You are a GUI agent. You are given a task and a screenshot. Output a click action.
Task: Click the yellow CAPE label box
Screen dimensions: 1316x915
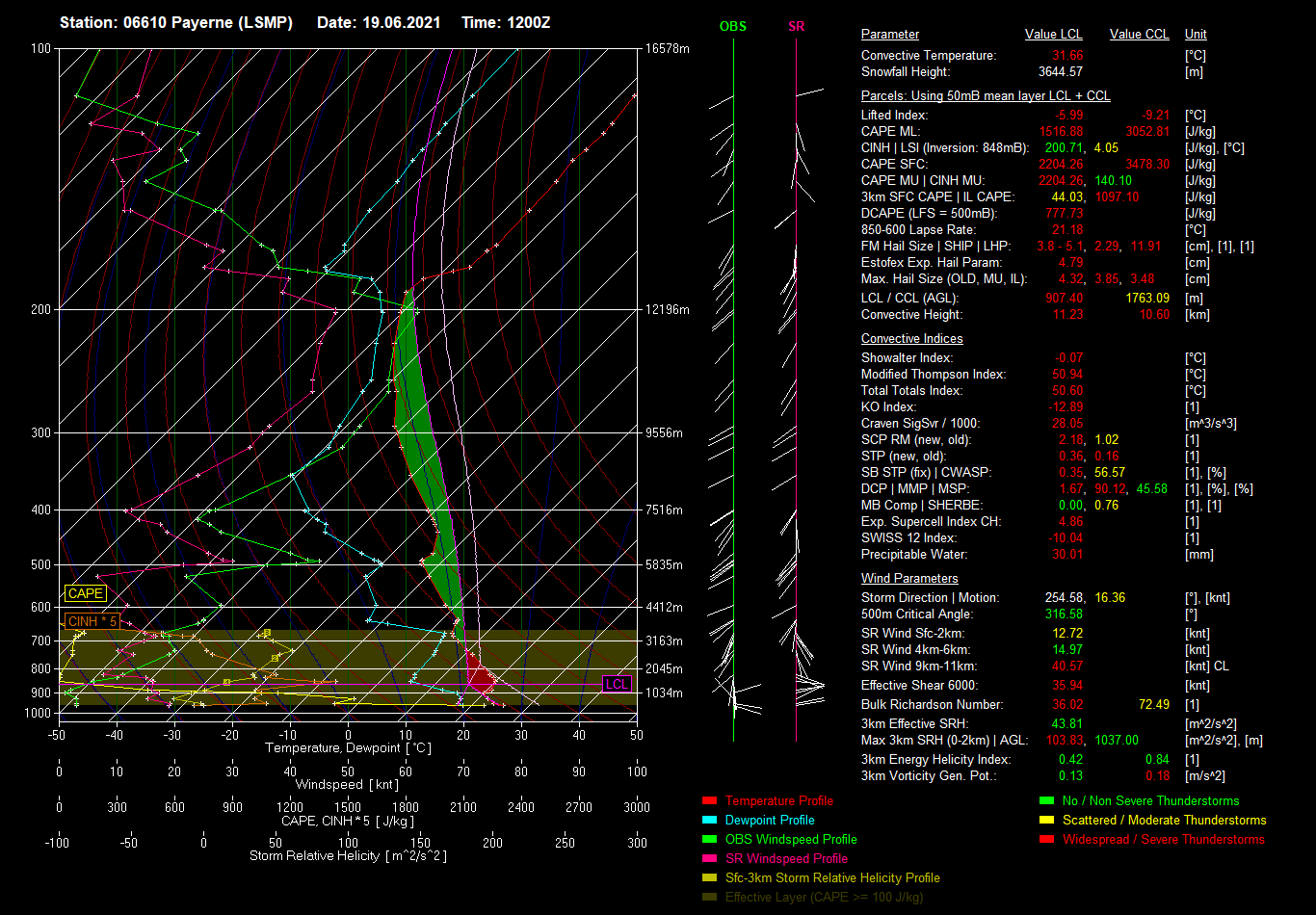(x=85, y=594)
